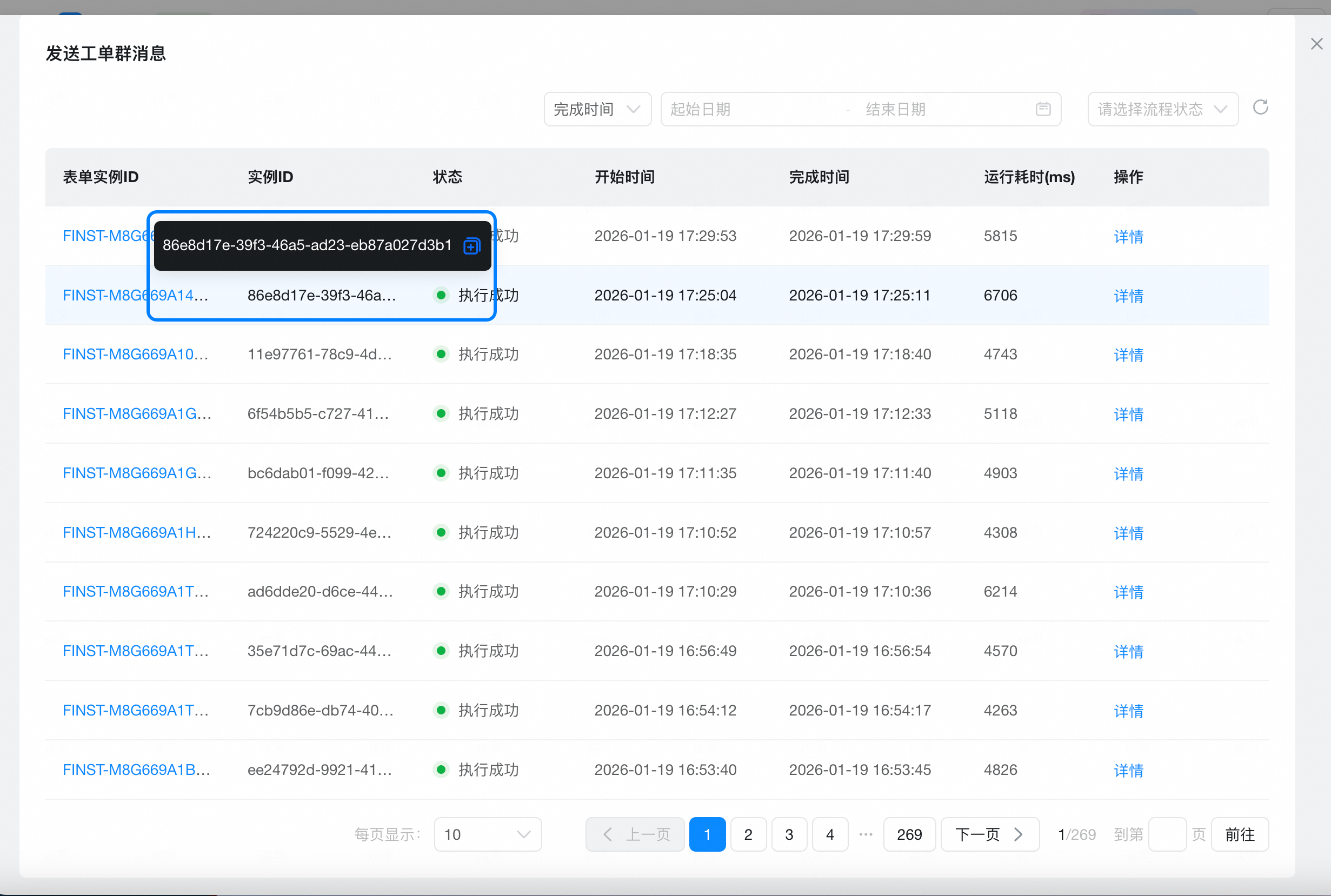Viewport: 1331px width, 896px height.
Task: Click the 下一页 next page button
Action: tap(989, 834)
